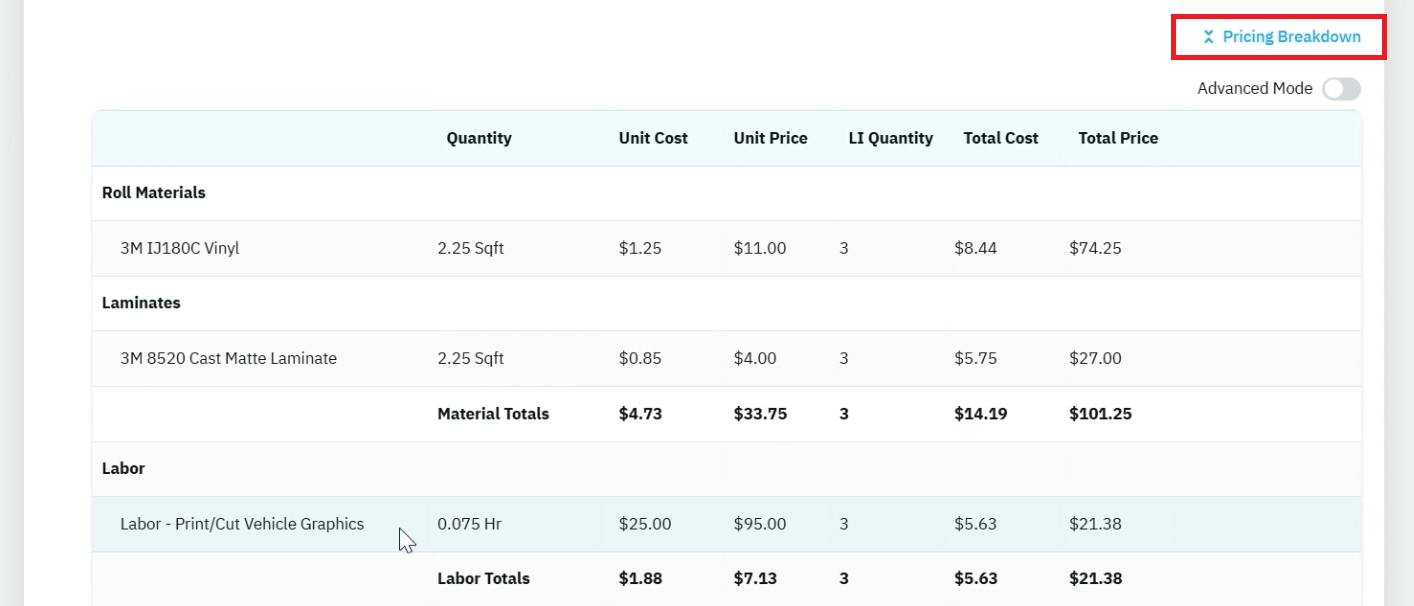This screenshot has width=1414, height=606.
Task: Click the Unit Cost column header
Action: [x=653, y=138]
